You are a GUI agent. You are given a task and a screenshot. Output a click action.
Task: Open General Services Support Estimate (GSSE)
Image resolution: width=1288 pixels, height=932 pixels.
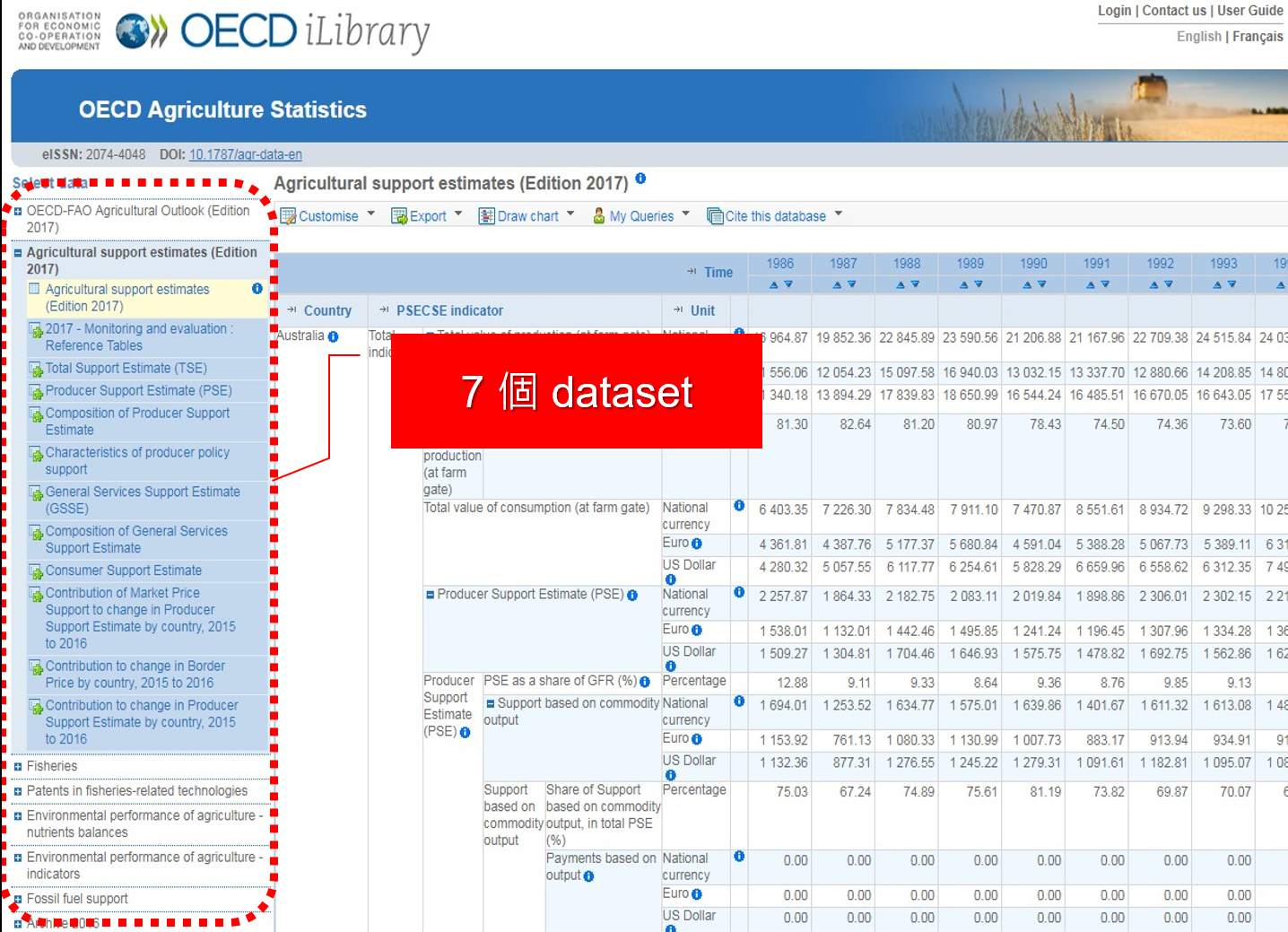pyautogui.click(x=143, y=500)
